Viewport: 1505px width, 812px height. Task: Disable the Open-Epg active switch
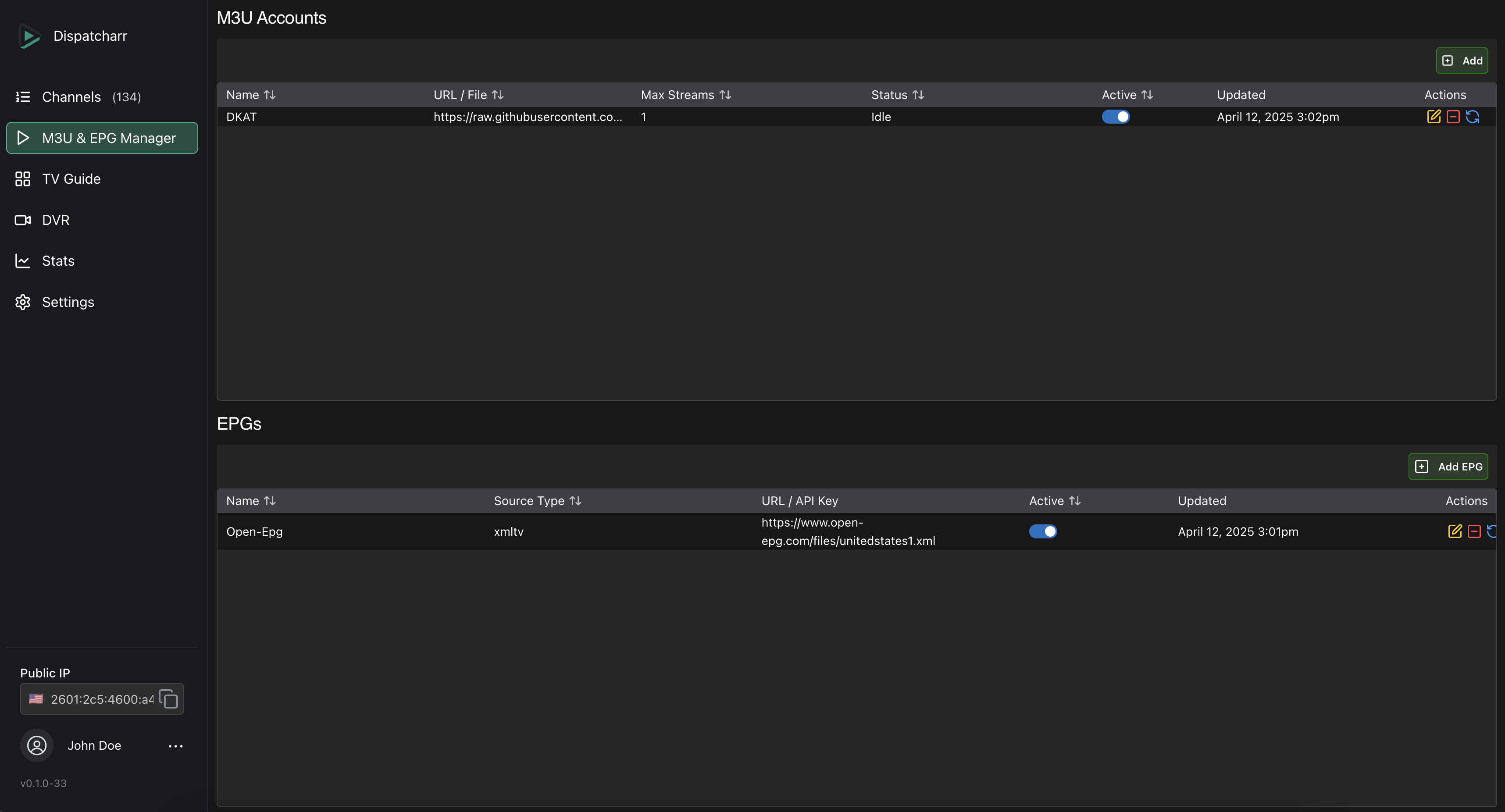coord(1043,531)
